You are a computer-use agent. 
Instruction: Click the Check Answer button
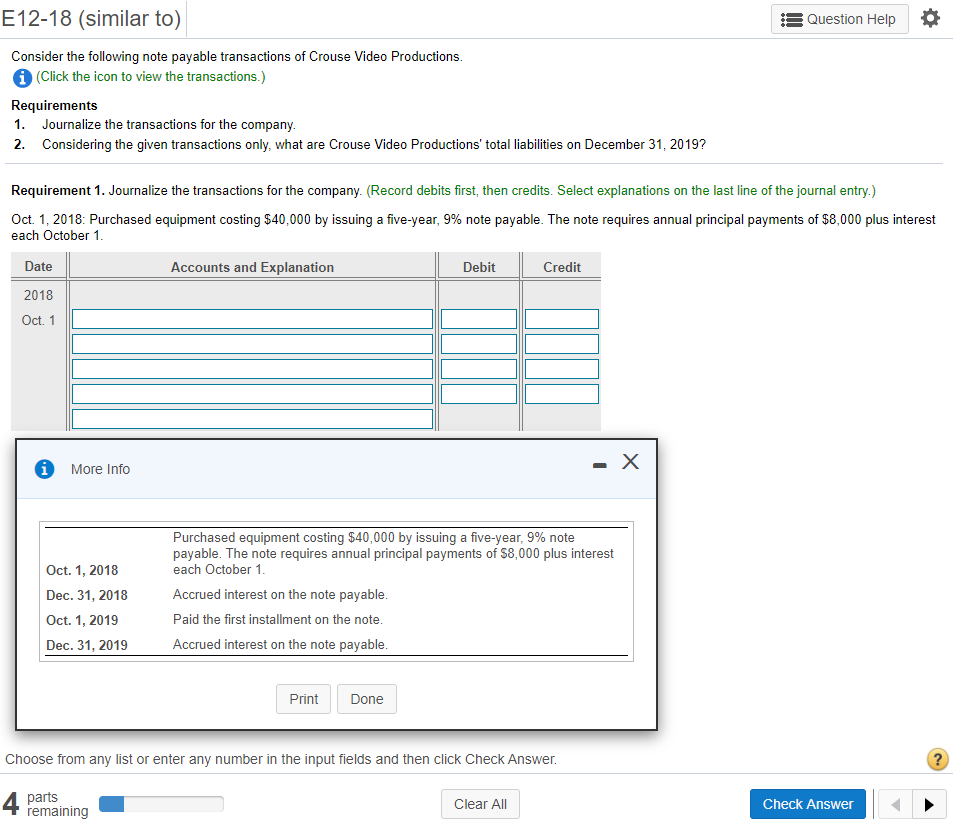pos(807,803)
